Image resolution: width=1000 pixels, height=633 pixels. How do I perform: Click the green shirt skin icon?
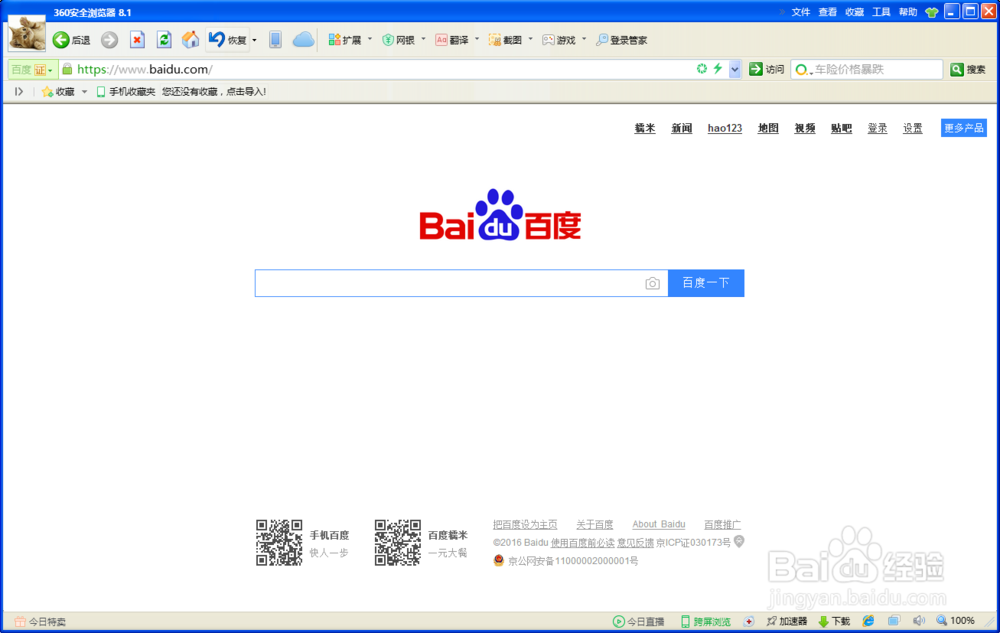point(932,12)
